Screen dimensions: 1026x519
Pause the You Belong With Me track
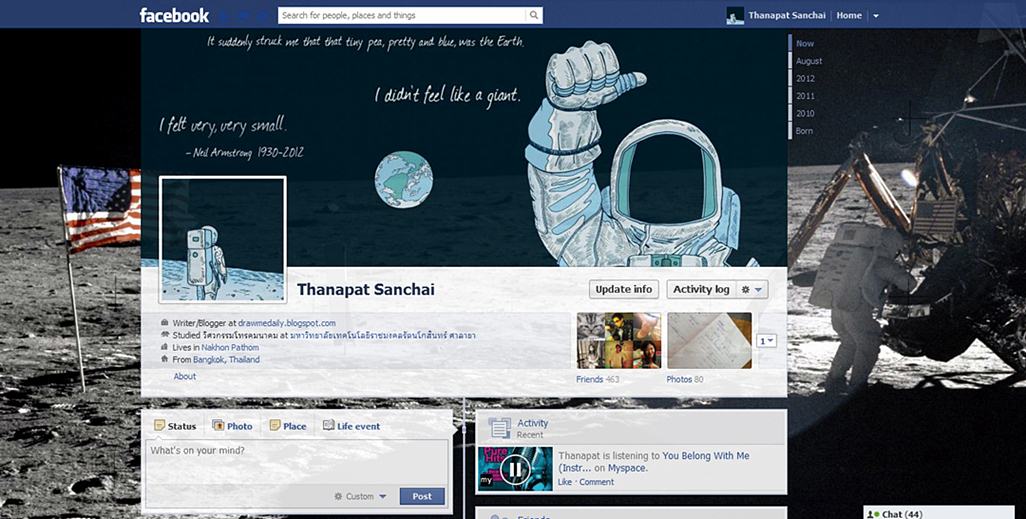click(515, 469)
